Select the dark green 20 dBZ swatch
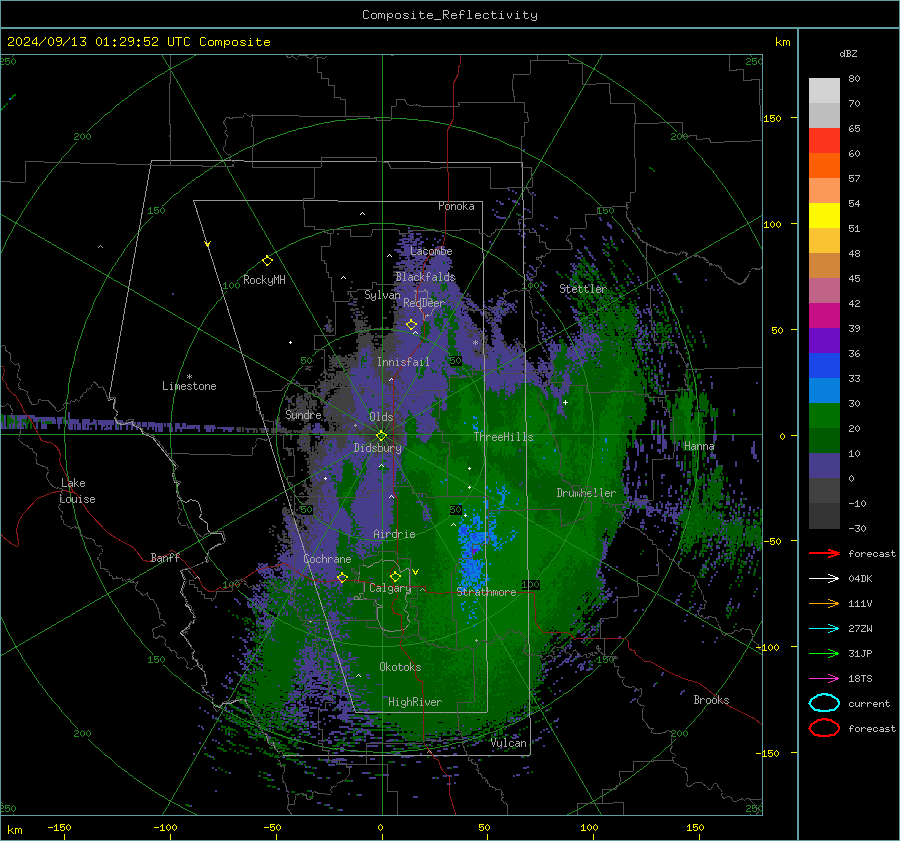The height and width of the screenshot is (841, 900). [824, 440]
